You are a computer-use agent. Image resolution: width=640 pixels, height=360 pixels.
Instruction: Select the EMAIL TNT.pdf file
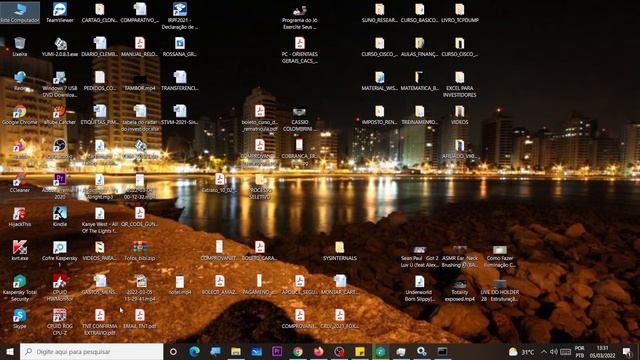coord(140,319)
